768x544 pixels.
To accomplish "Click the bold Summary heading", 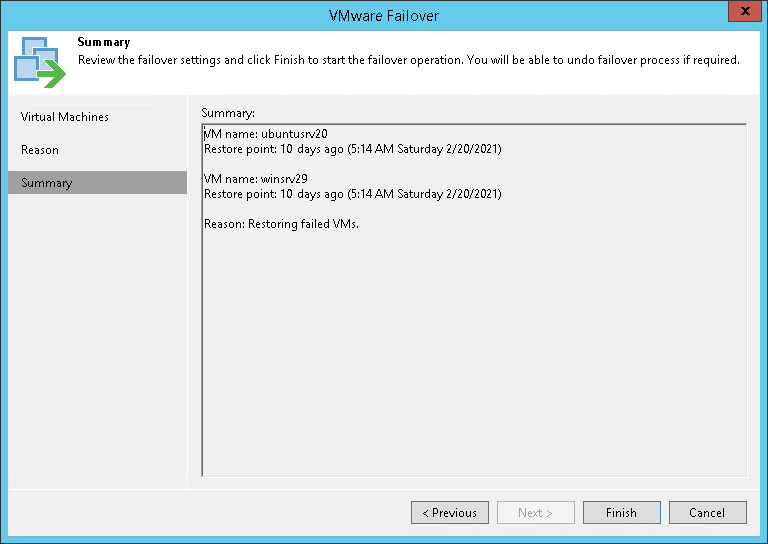I will coord(104,42).
